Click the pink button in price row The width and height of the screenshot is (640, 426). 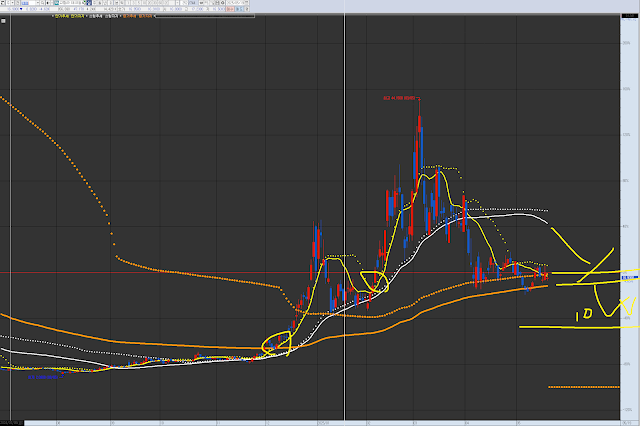(x=230, y=9)
